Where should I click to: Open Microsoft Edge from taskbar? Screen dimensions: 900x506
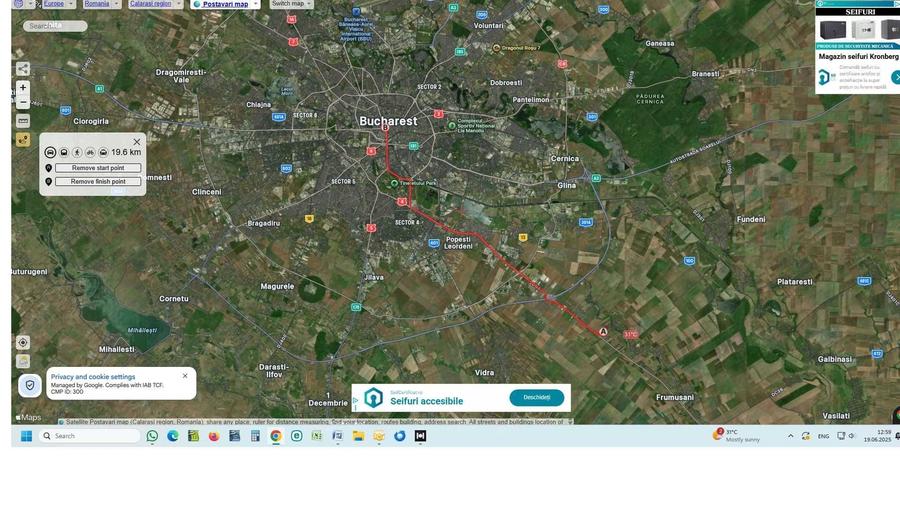pyautogui.click(x=173, y=436)
